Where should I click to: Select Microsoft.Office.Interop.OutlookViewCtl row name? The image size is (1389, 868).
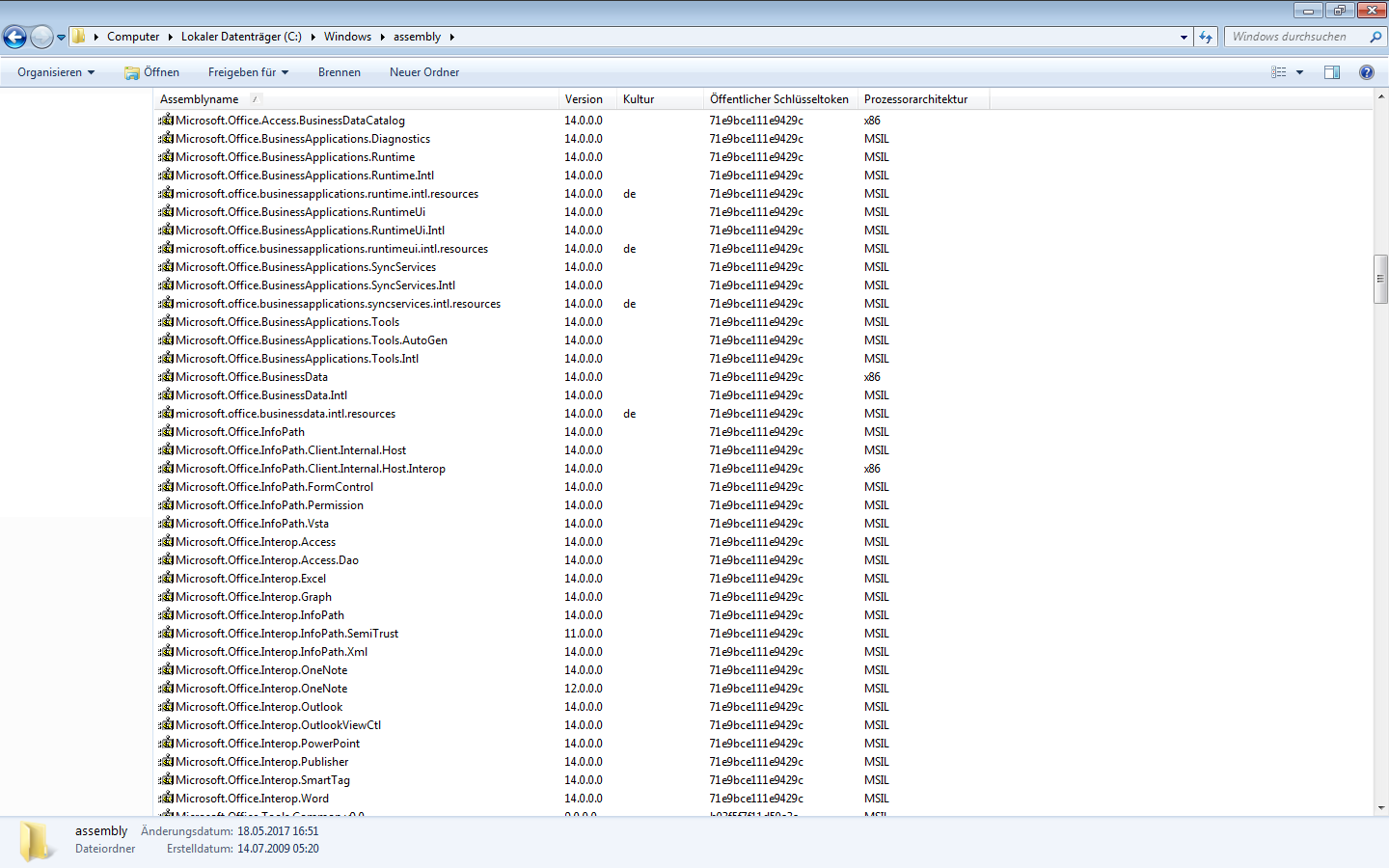(x=279, y=725)
